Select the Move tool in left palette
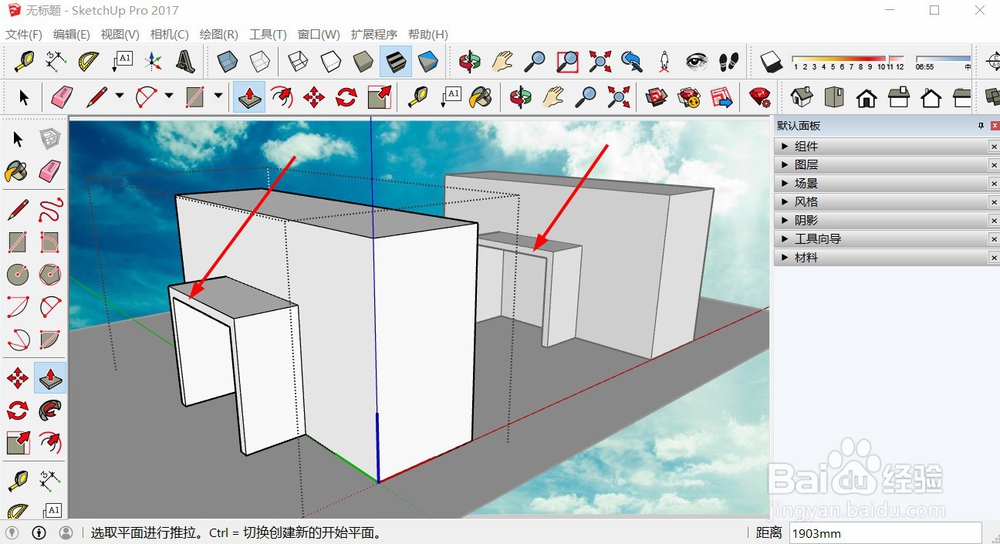The width and height of the screenshot is (1000, 544). click(x=17, y=378)
